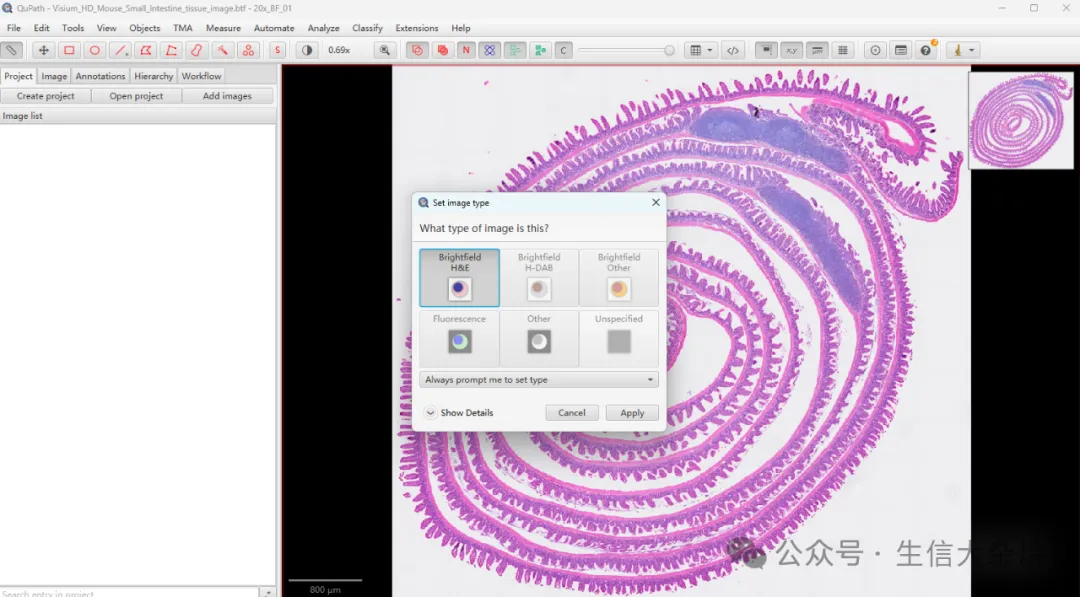
Task: Open the Analyze menu
Action: [x=323, y=28]
